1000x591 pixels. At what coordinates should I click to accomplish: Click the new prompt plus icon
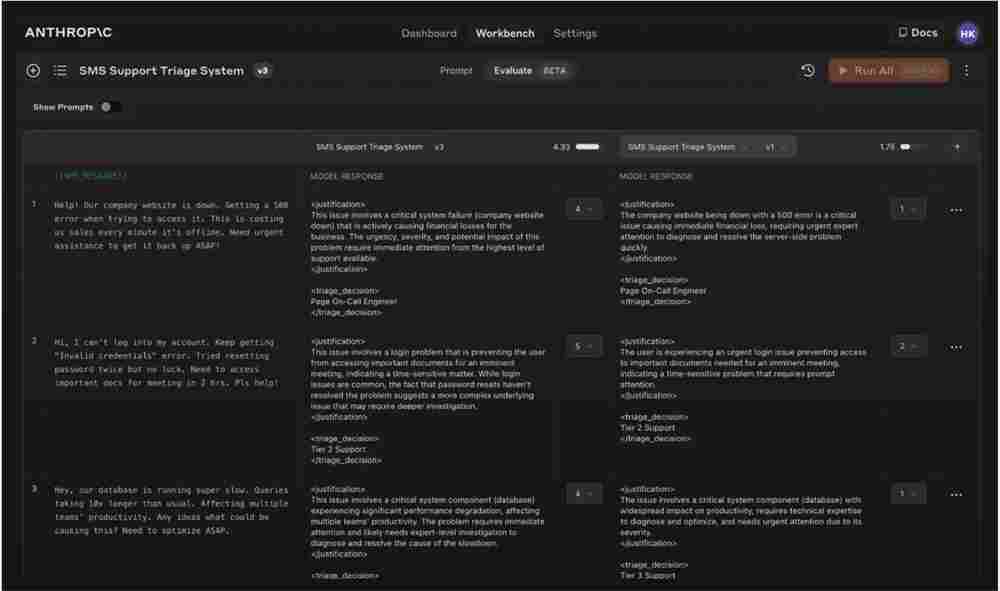[x=33, y=71]
